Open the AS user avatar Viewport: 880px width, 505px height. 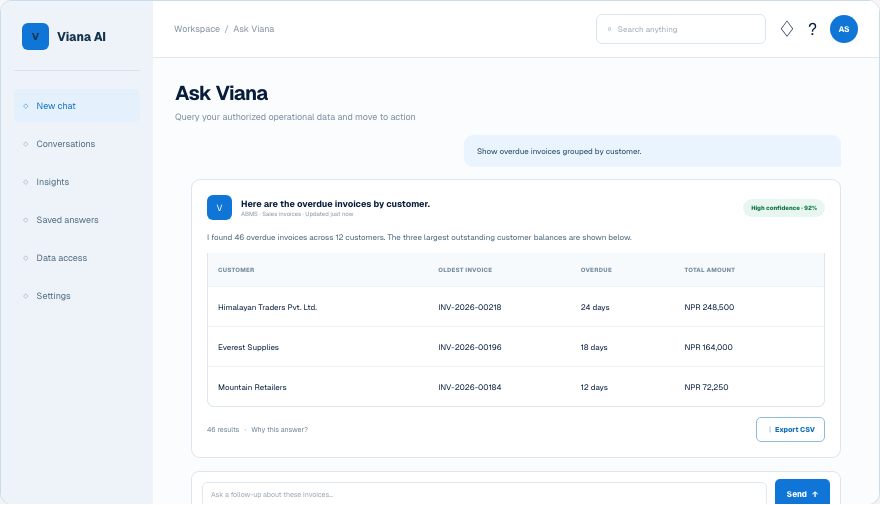click(844, 29)
